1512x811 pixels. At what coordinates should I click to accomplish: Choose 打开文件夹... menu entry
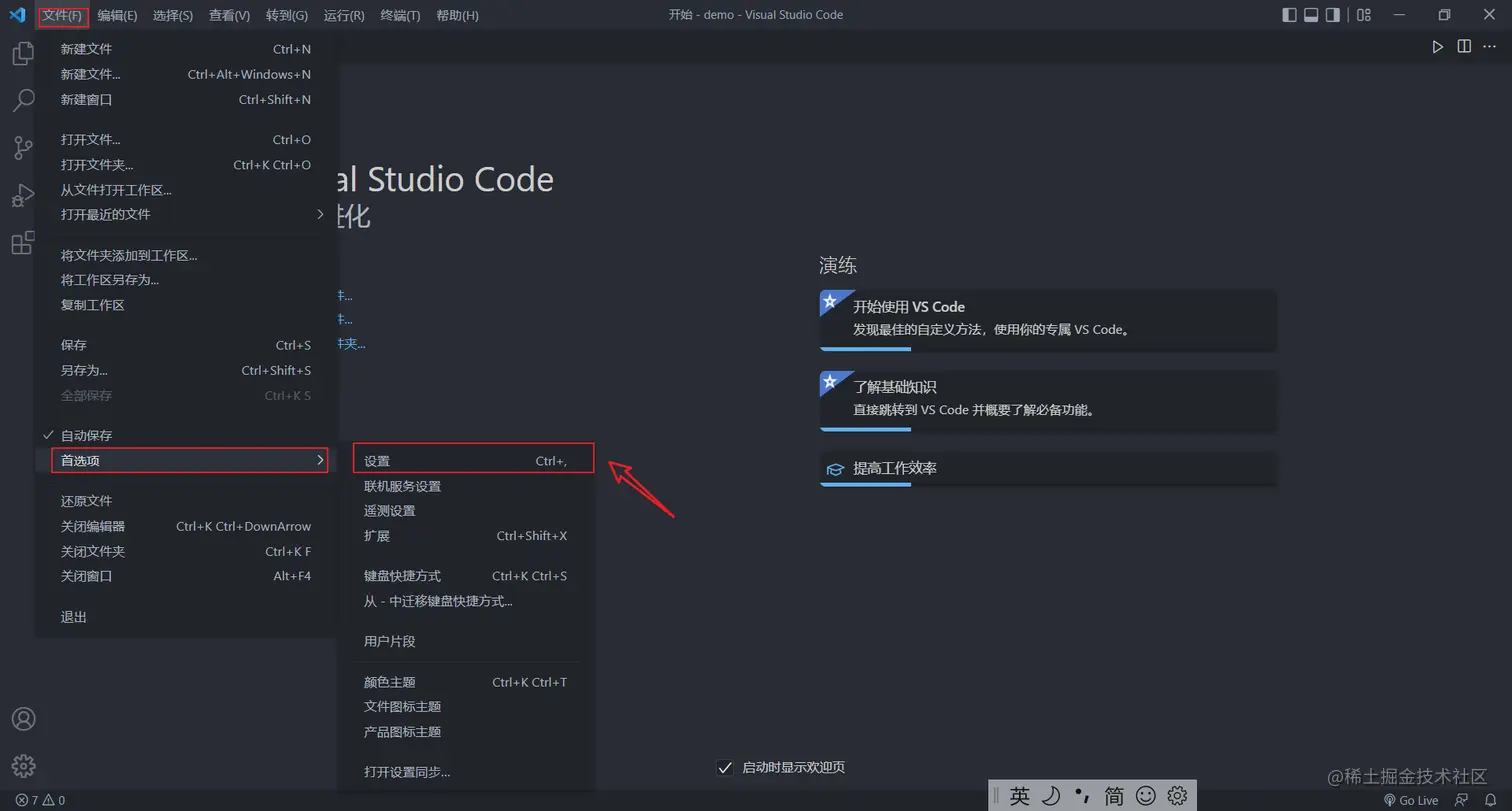(187, 165)
